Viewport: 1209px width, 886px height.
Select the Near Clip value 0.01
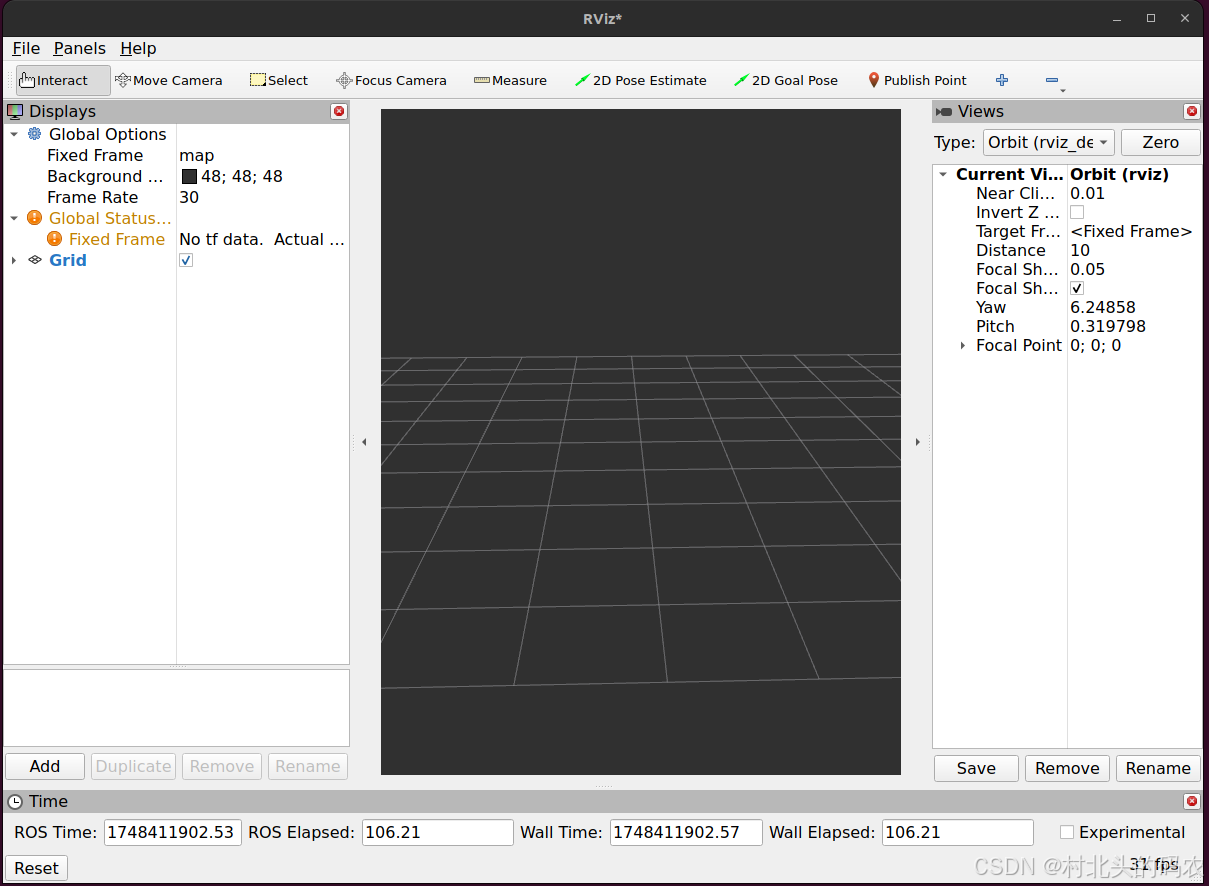(x=1087, y=193)
